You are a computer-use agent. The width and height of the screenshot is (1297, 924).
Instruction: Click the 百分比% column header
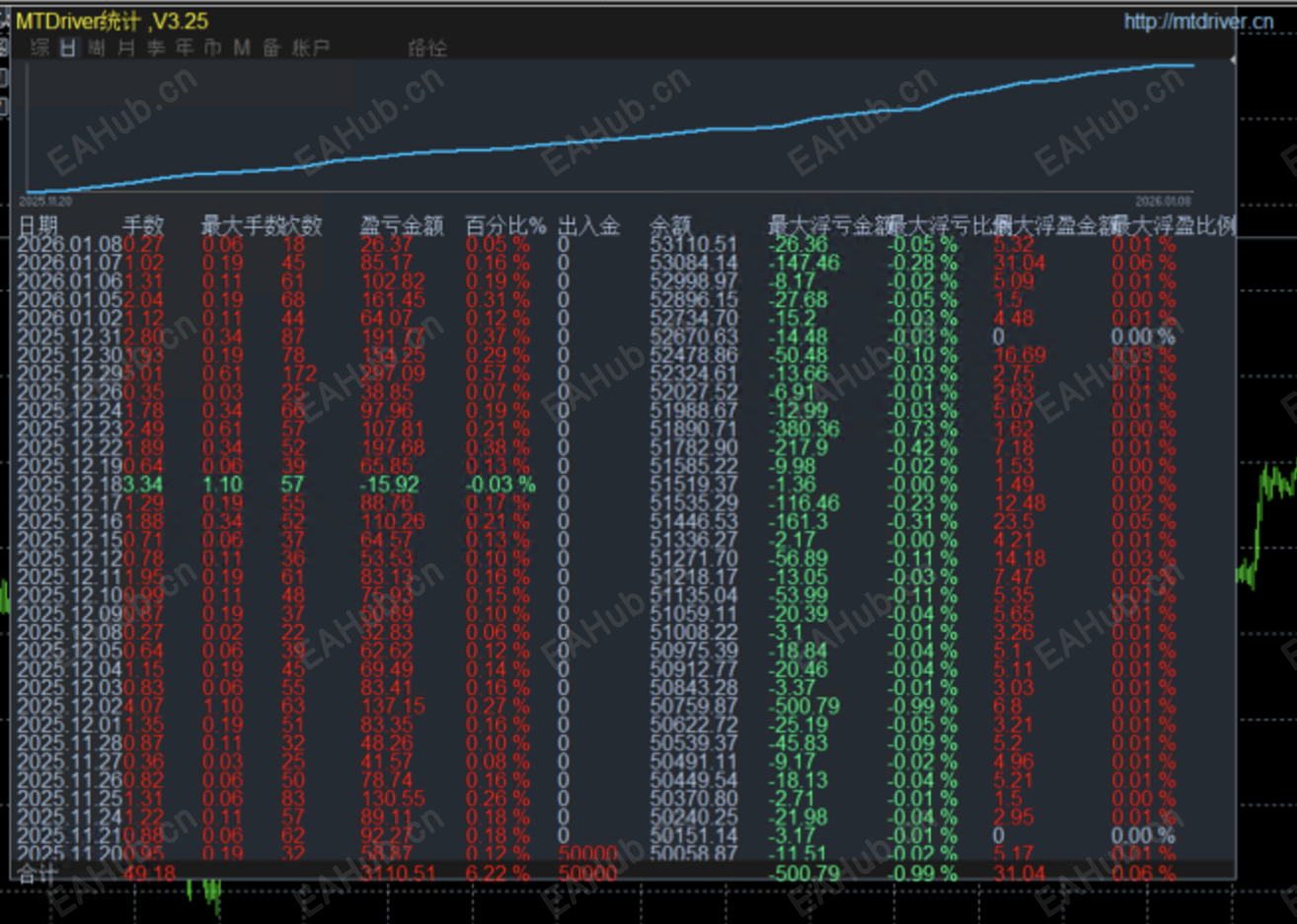pyautogui.click(x=505, y=226)
